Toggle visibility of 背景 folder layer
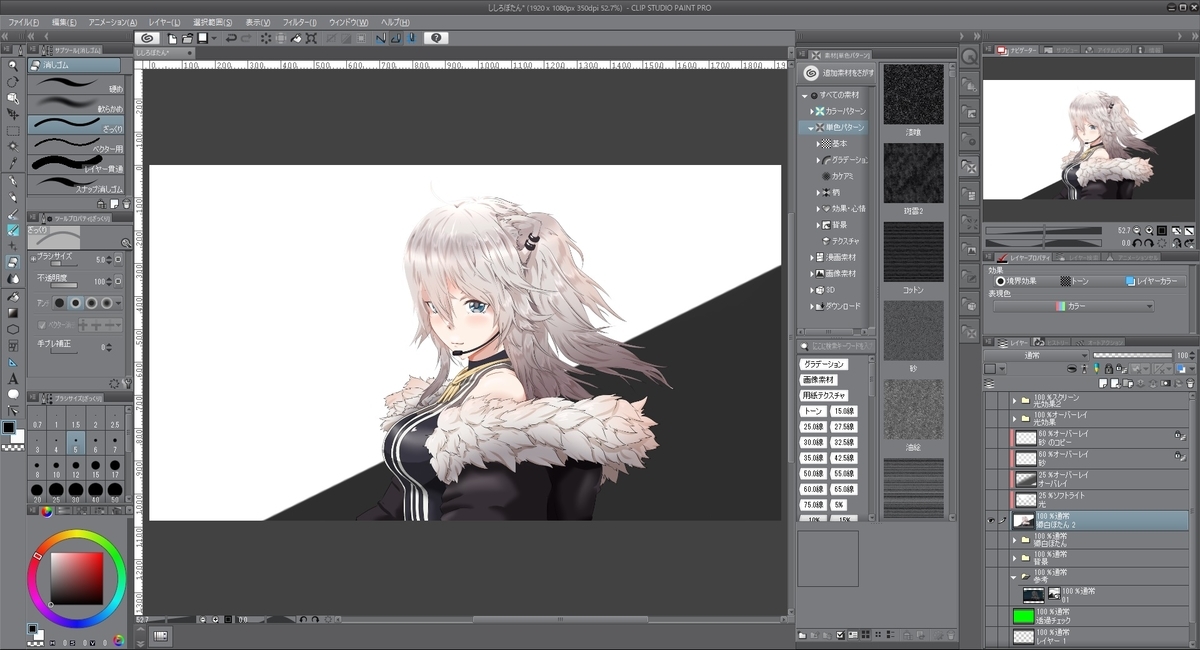Screen dimensions: 1200x650 (991, 558)
